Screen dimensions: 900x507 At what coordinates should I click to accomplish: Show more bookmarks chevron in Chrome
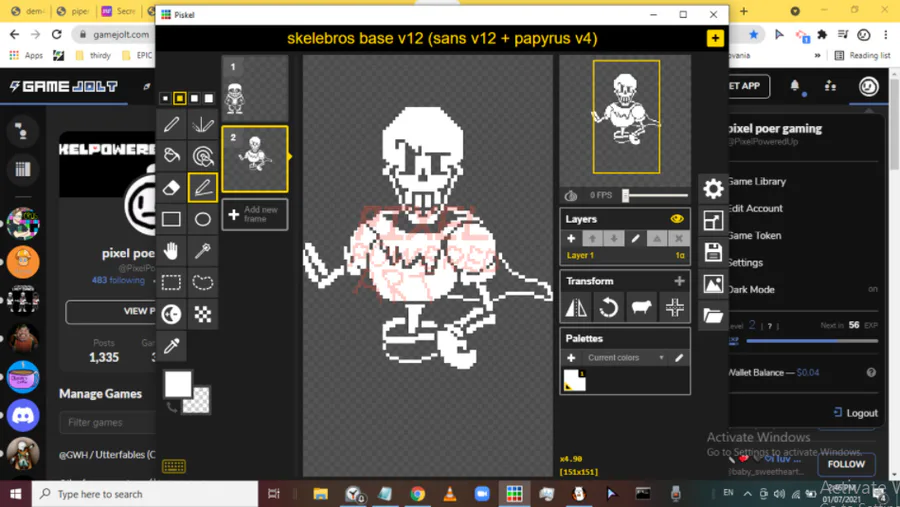[x=817, y=55]
